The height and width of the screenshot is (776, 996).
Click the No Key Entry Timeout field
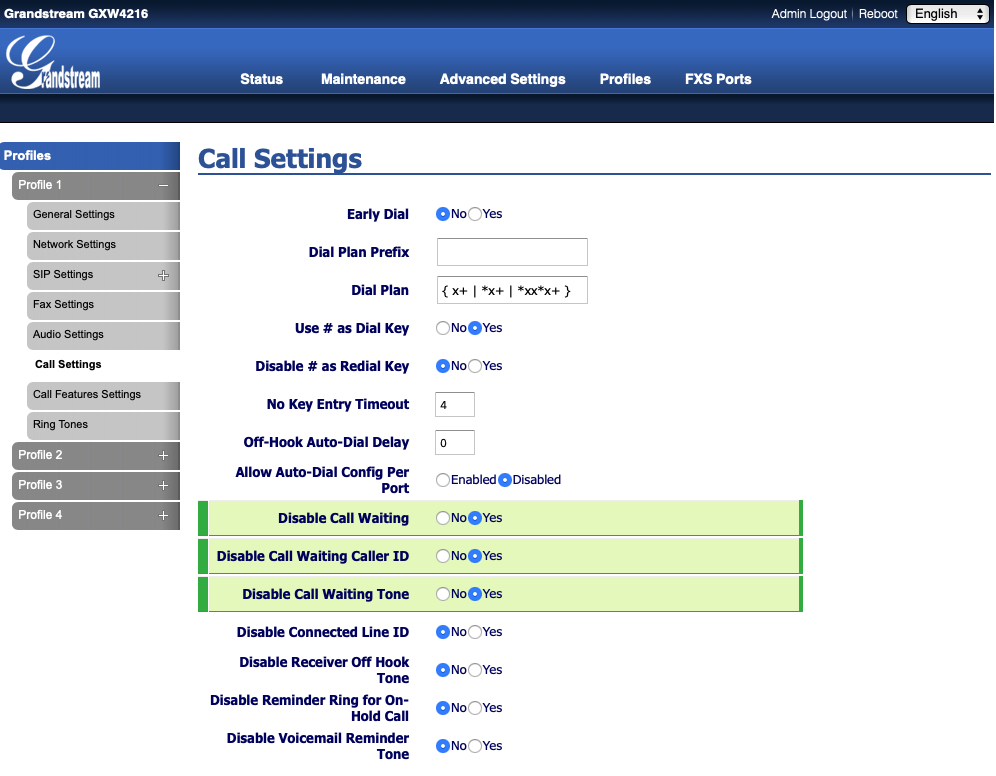tap(454, 404)
